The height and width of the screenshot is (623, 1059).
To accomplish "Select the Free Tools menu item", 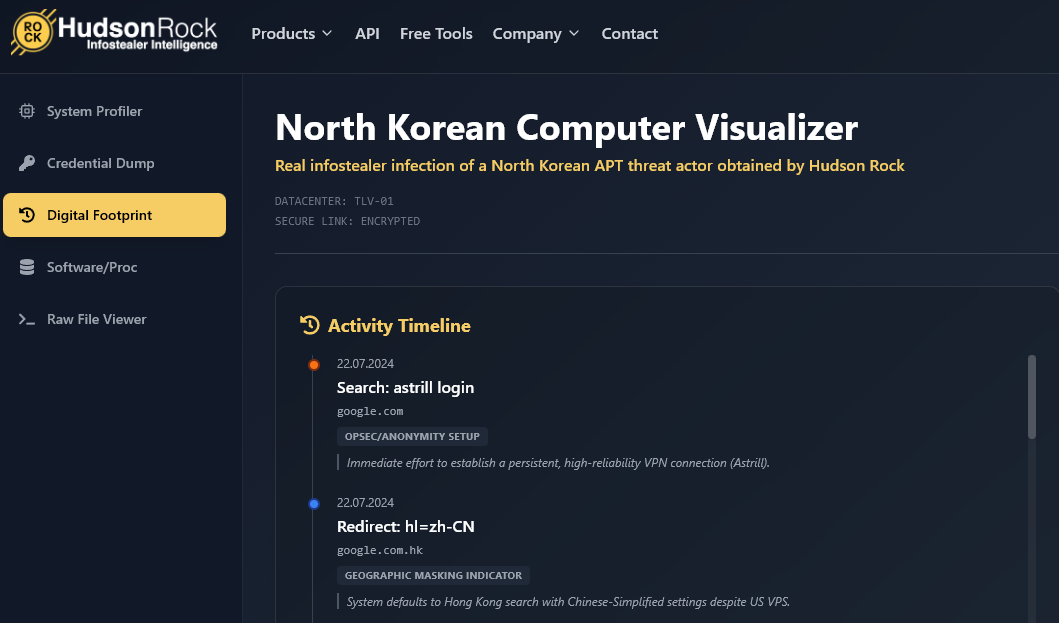I will (x=436, y=33).
